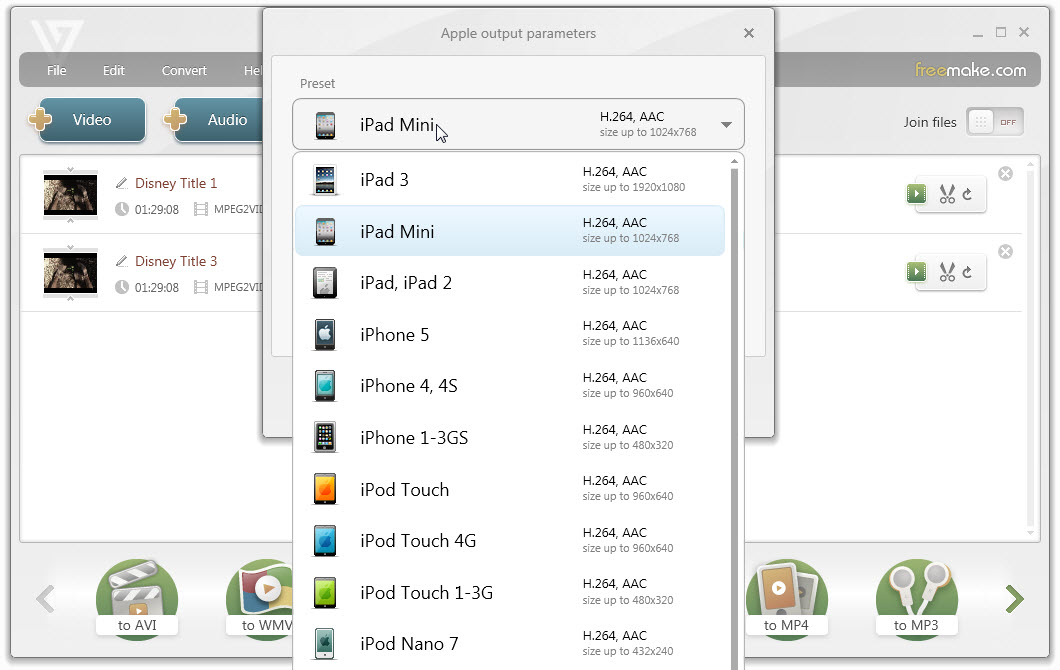Click the iPhone 5 device icon

324,335
